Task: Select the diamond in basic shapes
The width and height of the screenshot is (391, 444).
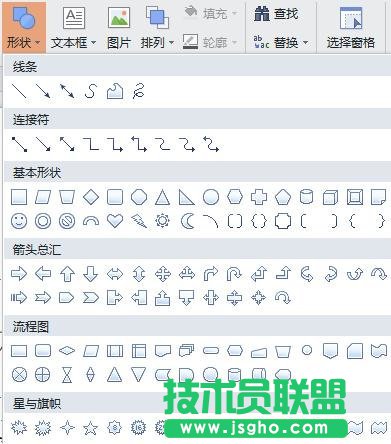Action: point(91,197)
